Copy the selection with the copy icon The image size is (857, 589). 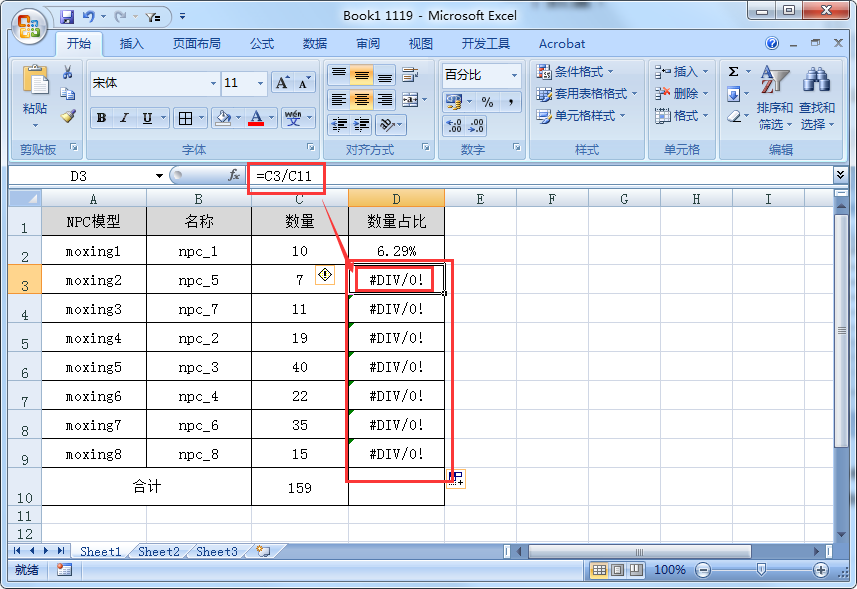pos(68,94)
